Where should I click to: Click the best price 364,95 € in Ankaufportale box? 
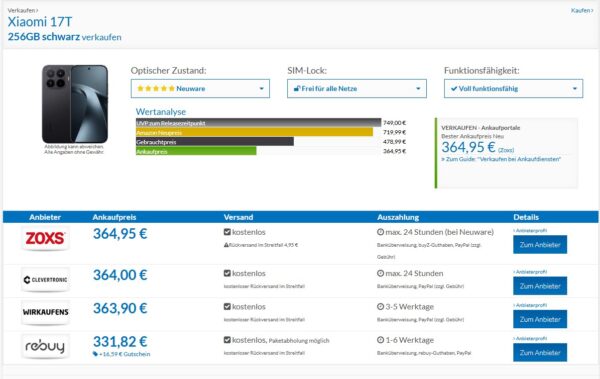point(468,147)
